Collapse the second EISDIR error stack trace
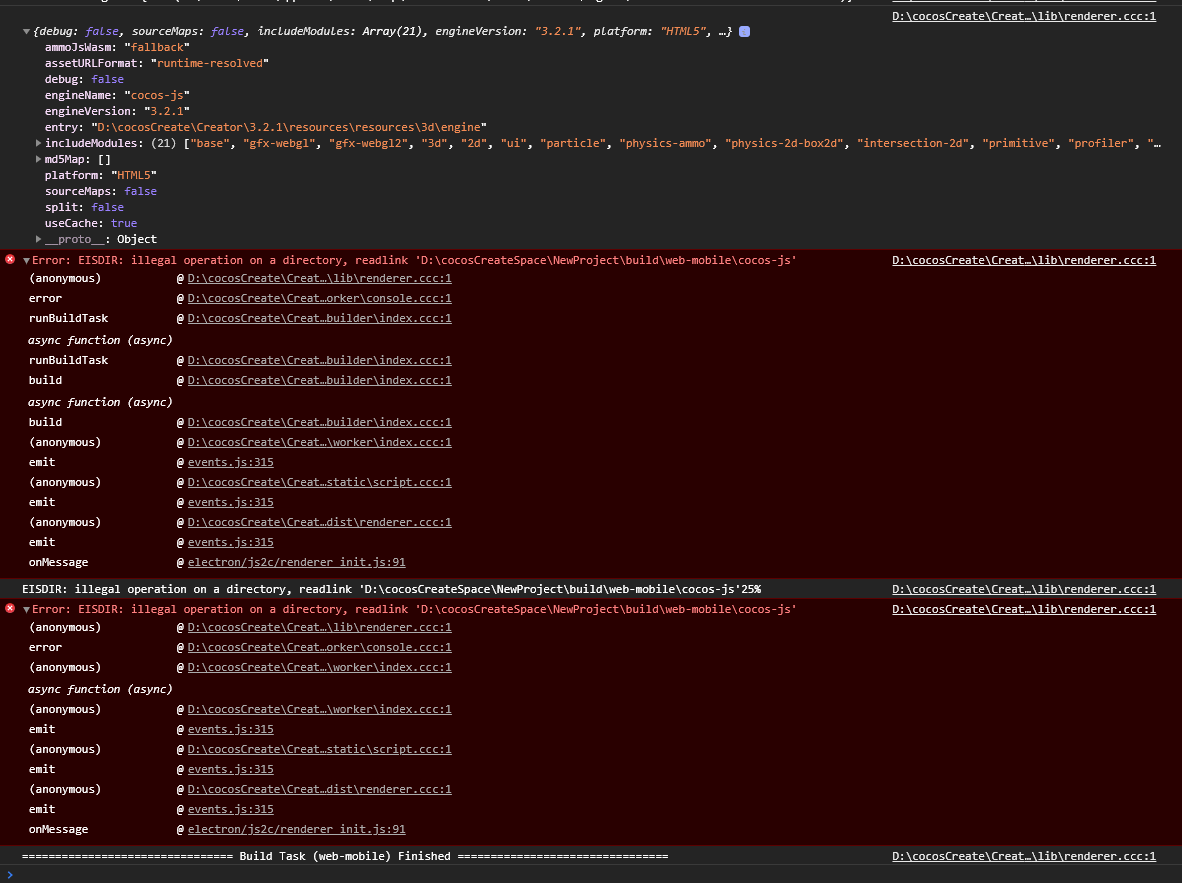The image size is (1182, 883). pyautogui.click(x=26, y=610)
